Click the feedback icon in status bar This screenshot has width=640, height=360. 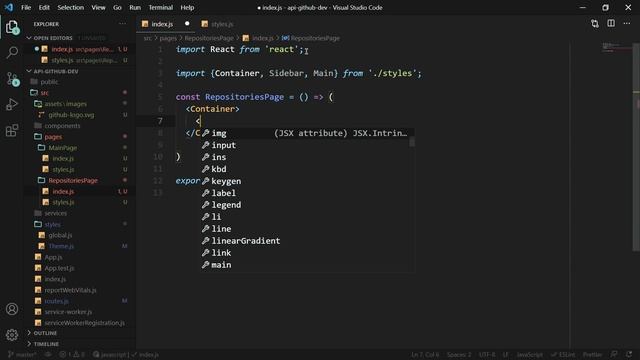coord(614,354)
